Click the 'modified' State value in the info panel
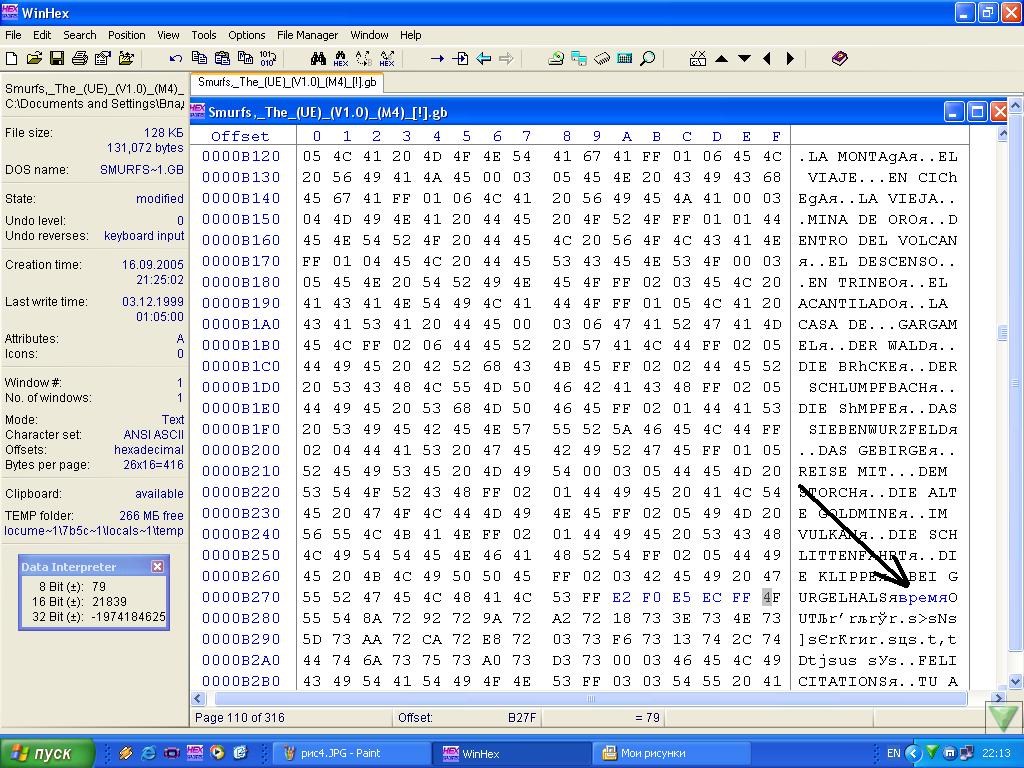Screen dimensions: 1024x768 coord(160,199)
